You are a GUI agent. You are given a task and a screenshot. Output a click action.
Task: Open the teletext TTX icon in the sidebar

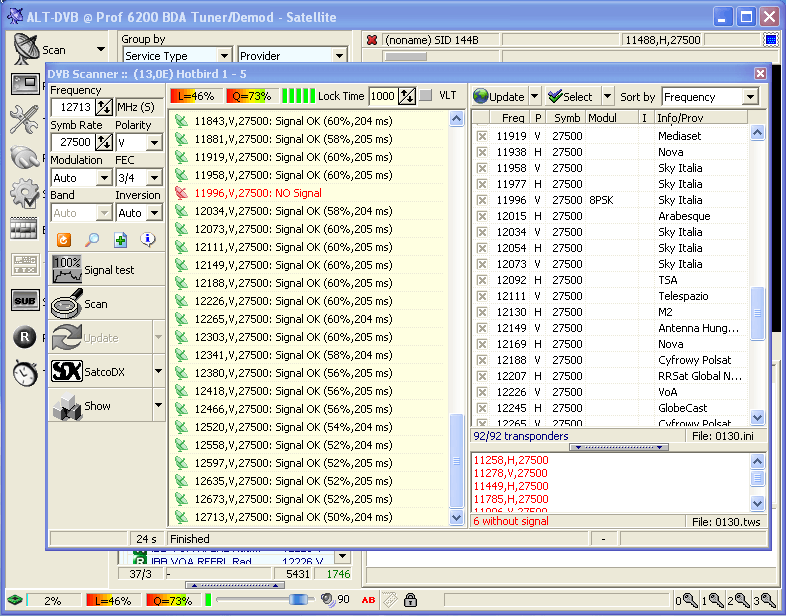[25, 264]
